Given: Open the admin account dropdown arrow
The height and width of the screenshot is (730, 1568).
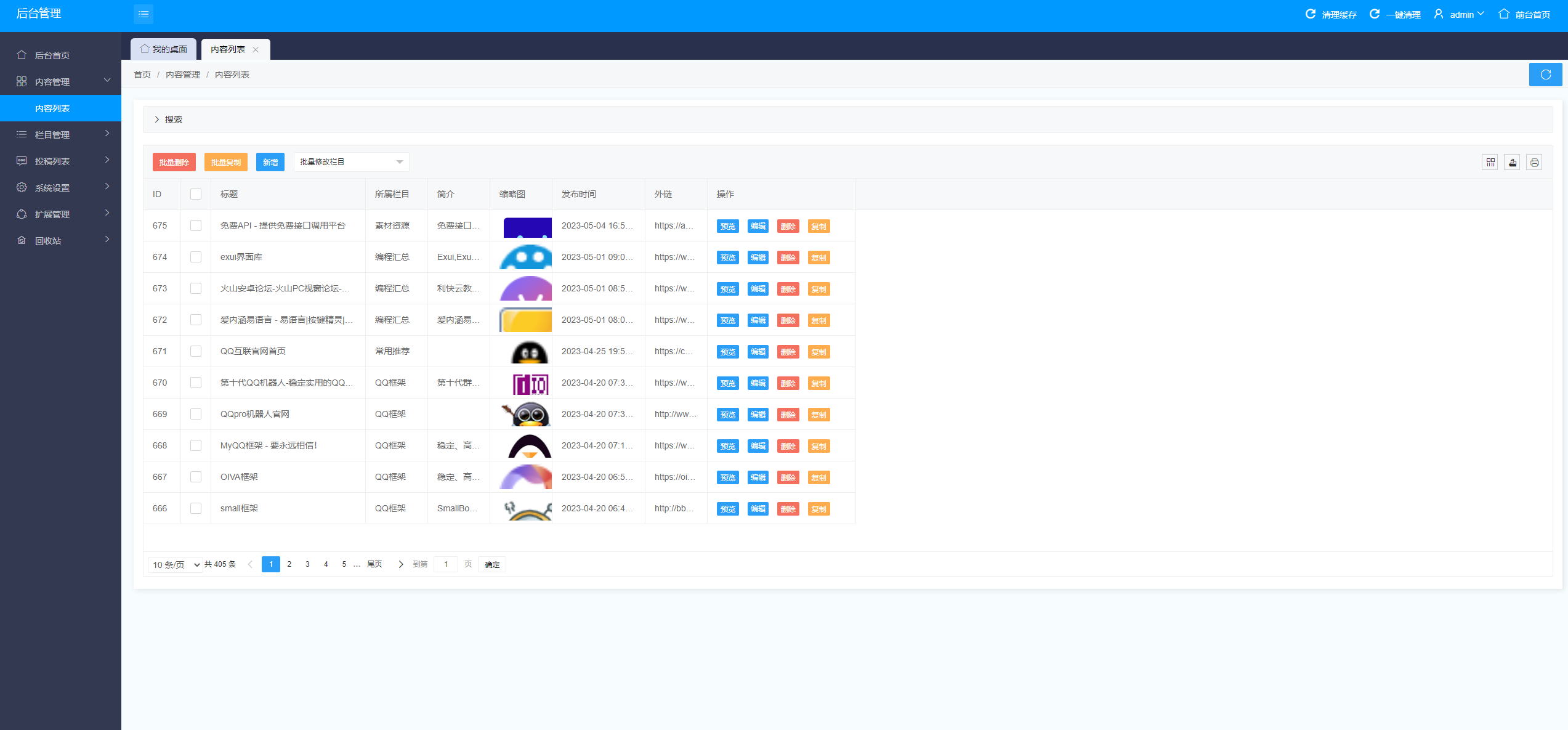Looking at the screenshot, I should coord(1481,14).
